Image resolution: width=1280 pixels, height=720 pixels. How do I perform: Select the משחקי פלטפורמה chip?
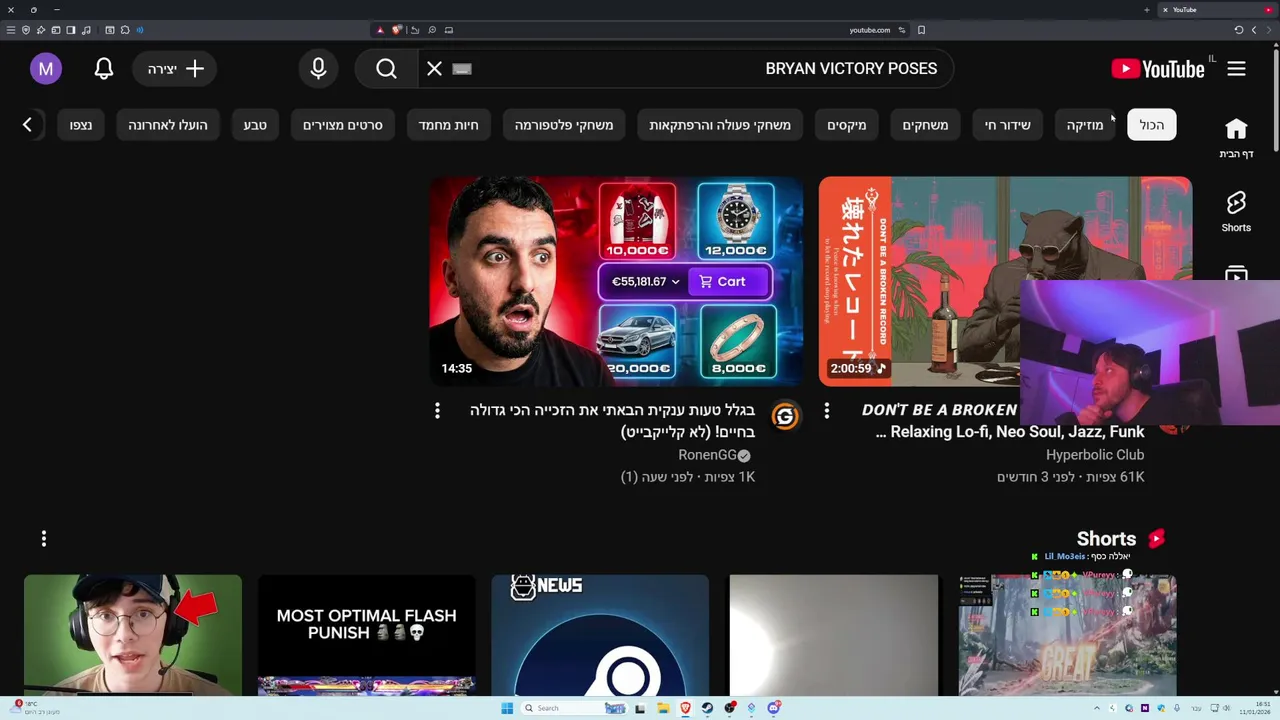click(x=564, y=125)
